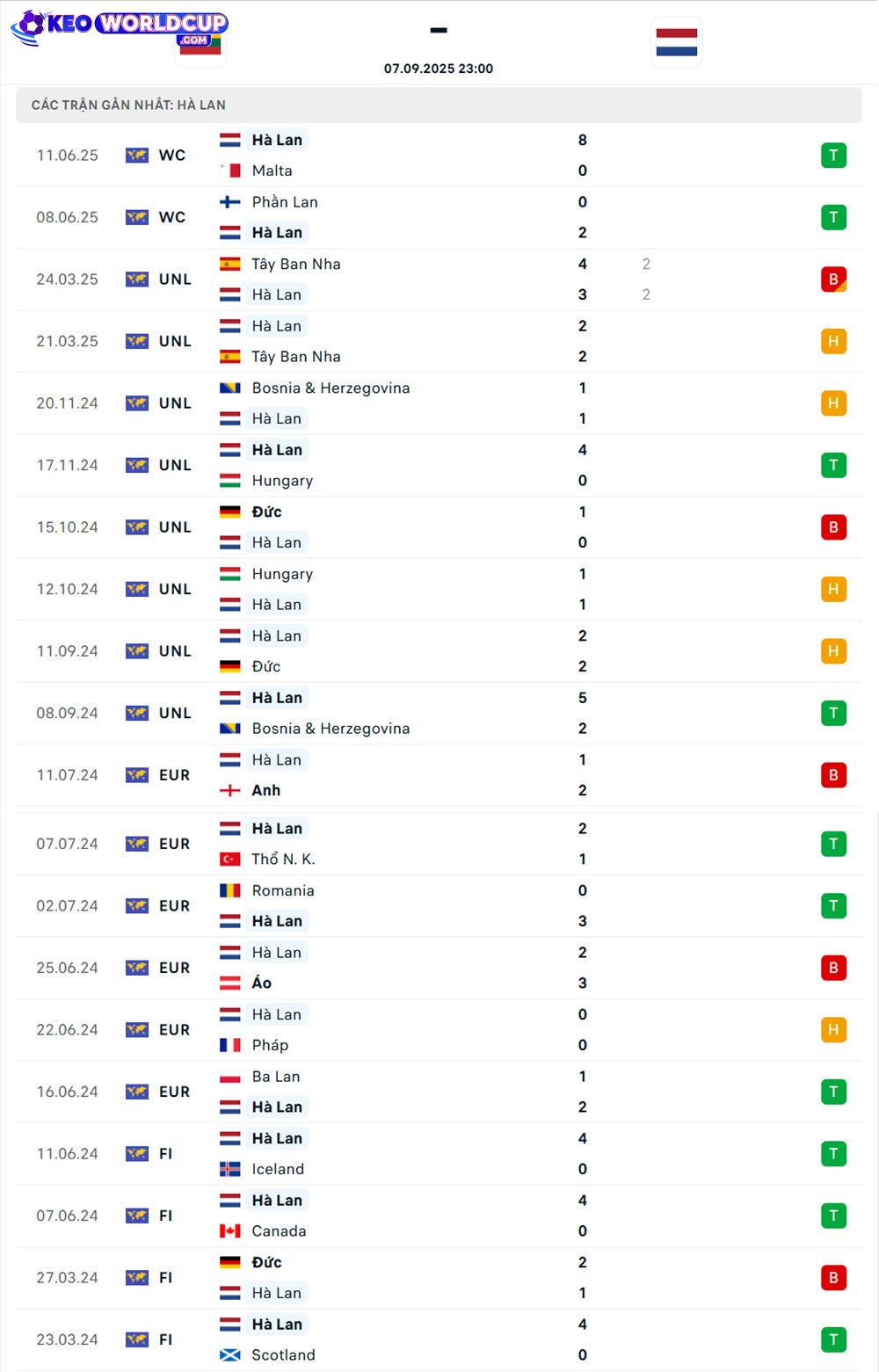Click the match date 07.09.2025 23:00

point(439,69)
